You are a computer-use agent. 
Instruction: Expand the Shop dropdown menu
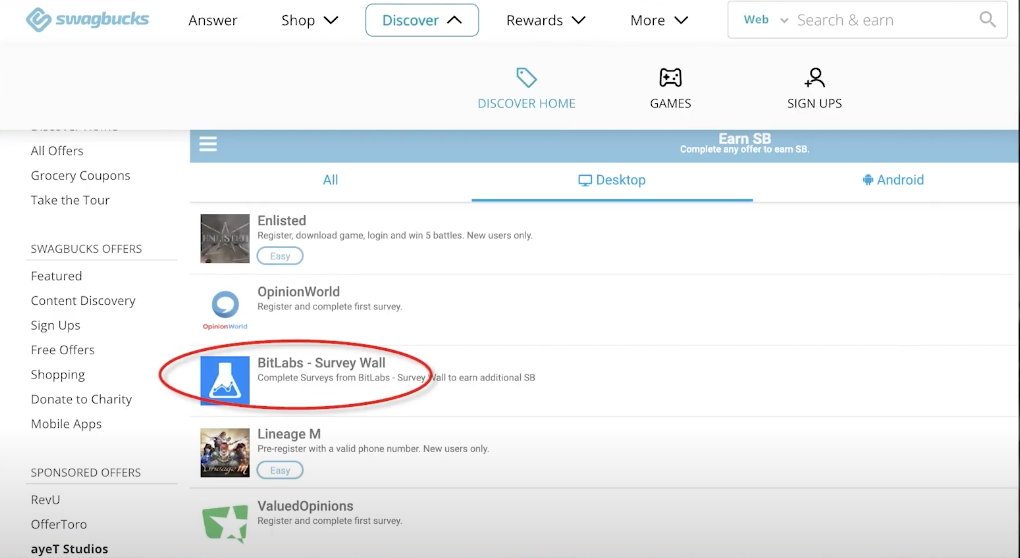310,20
